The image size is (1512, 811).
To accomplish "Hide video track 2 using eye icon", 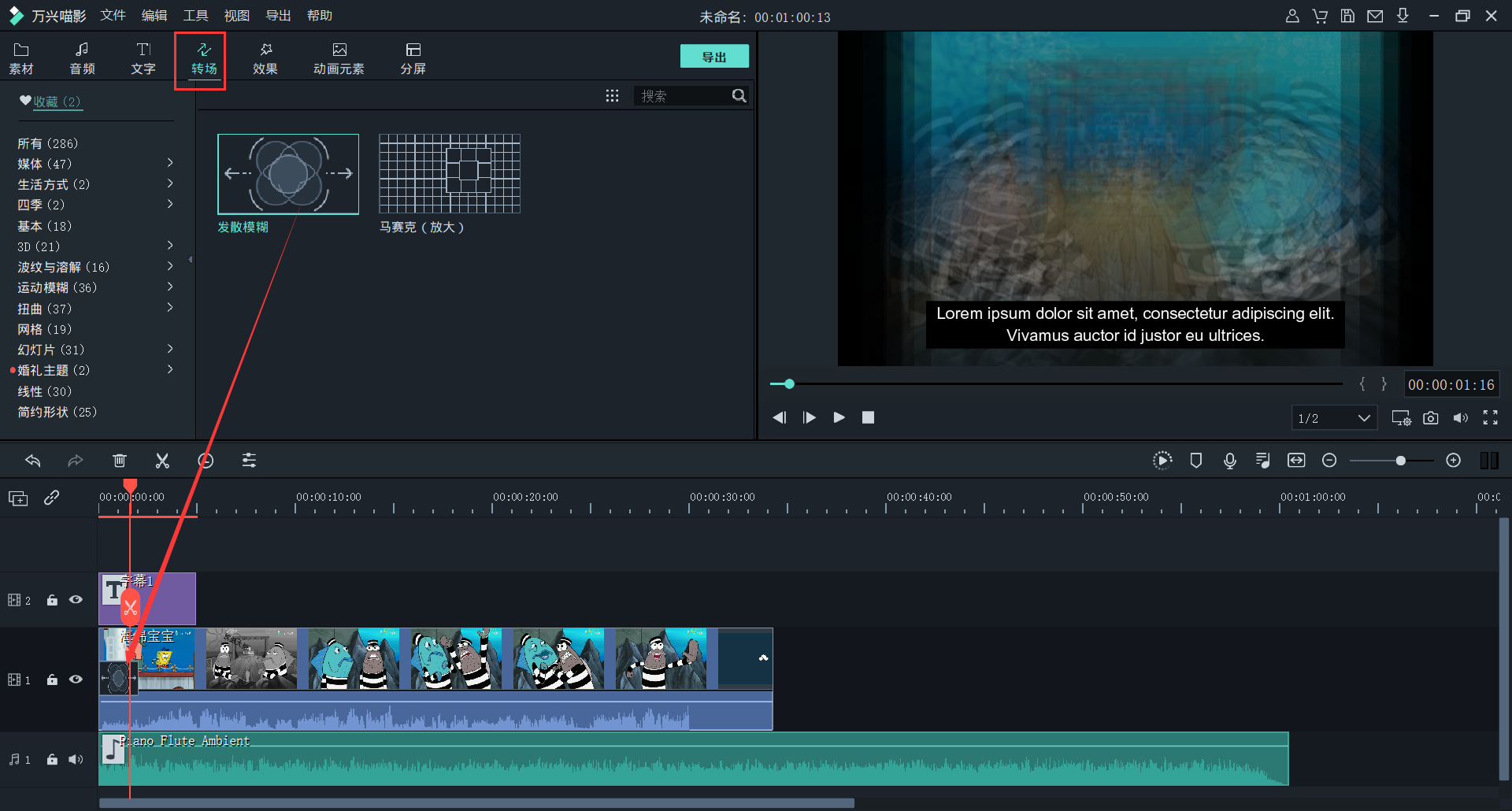I will coord(76,600).
